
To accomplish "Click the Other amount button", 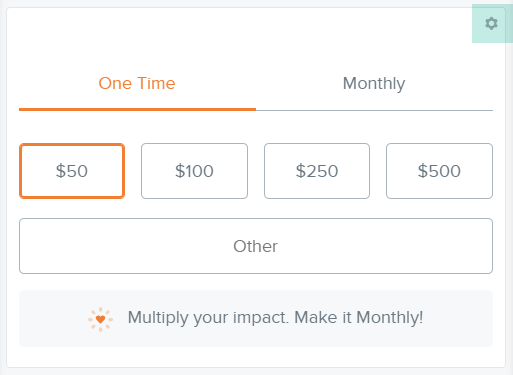I will point(256,246).
